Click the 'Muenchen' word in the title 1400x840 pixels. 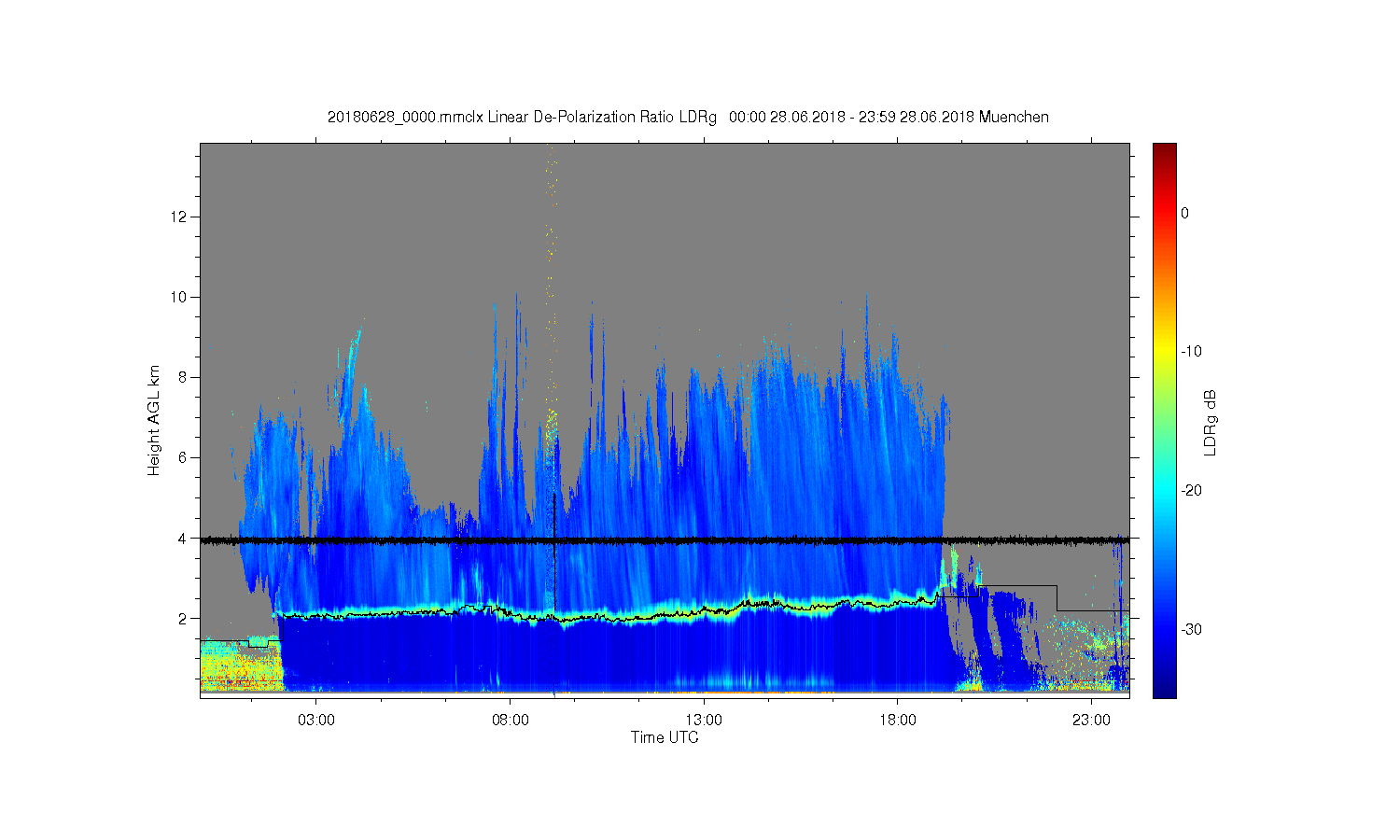coord(1014,117)
